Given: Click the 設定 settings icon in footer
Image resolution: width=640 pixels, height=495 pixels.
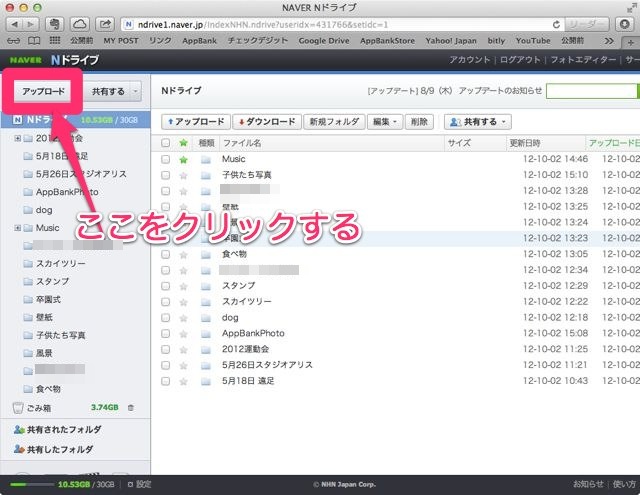Looking at the screenshot, I should coord(130,485).
